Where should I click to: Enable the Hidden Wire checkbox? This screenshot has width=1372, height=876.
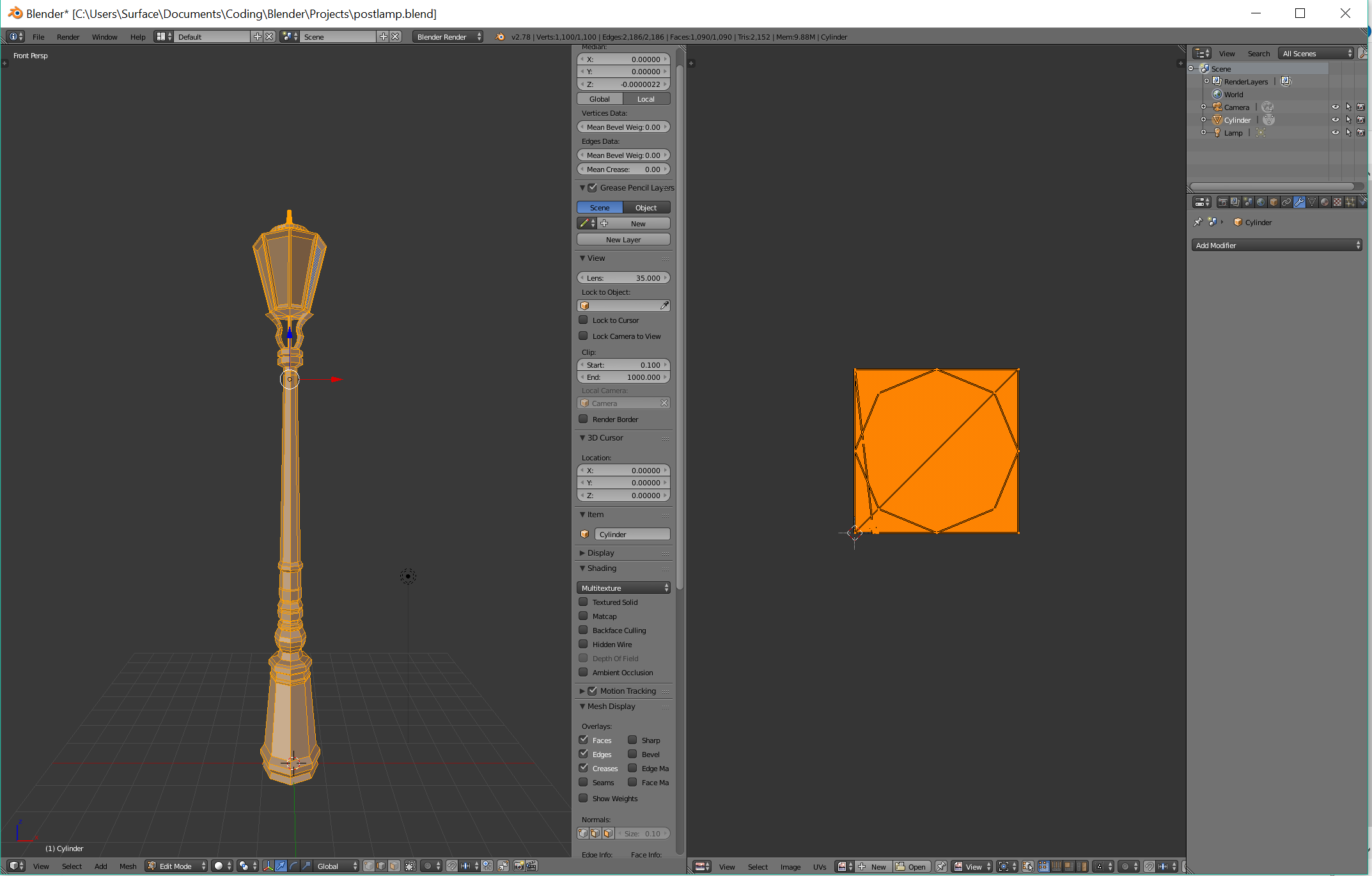click(583, 644)
